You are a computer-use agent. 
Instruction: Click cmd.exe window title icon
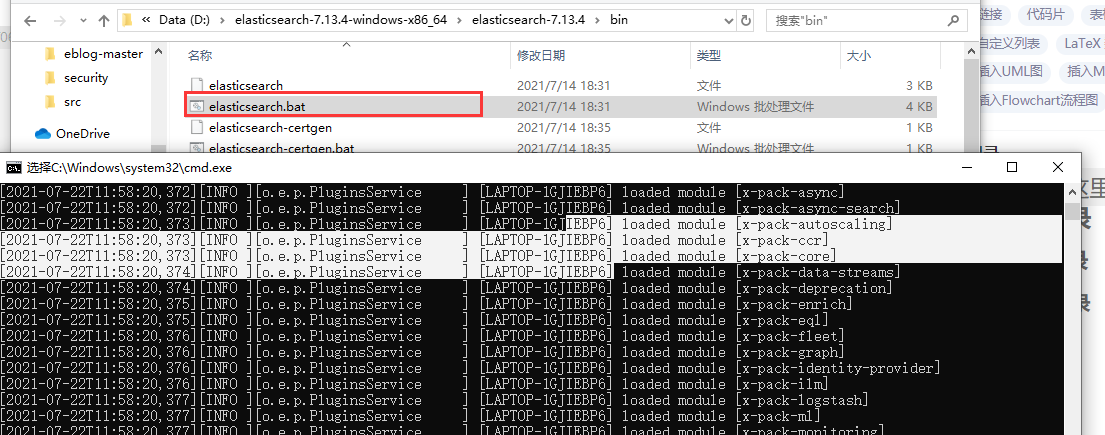[x=13, y=167]
